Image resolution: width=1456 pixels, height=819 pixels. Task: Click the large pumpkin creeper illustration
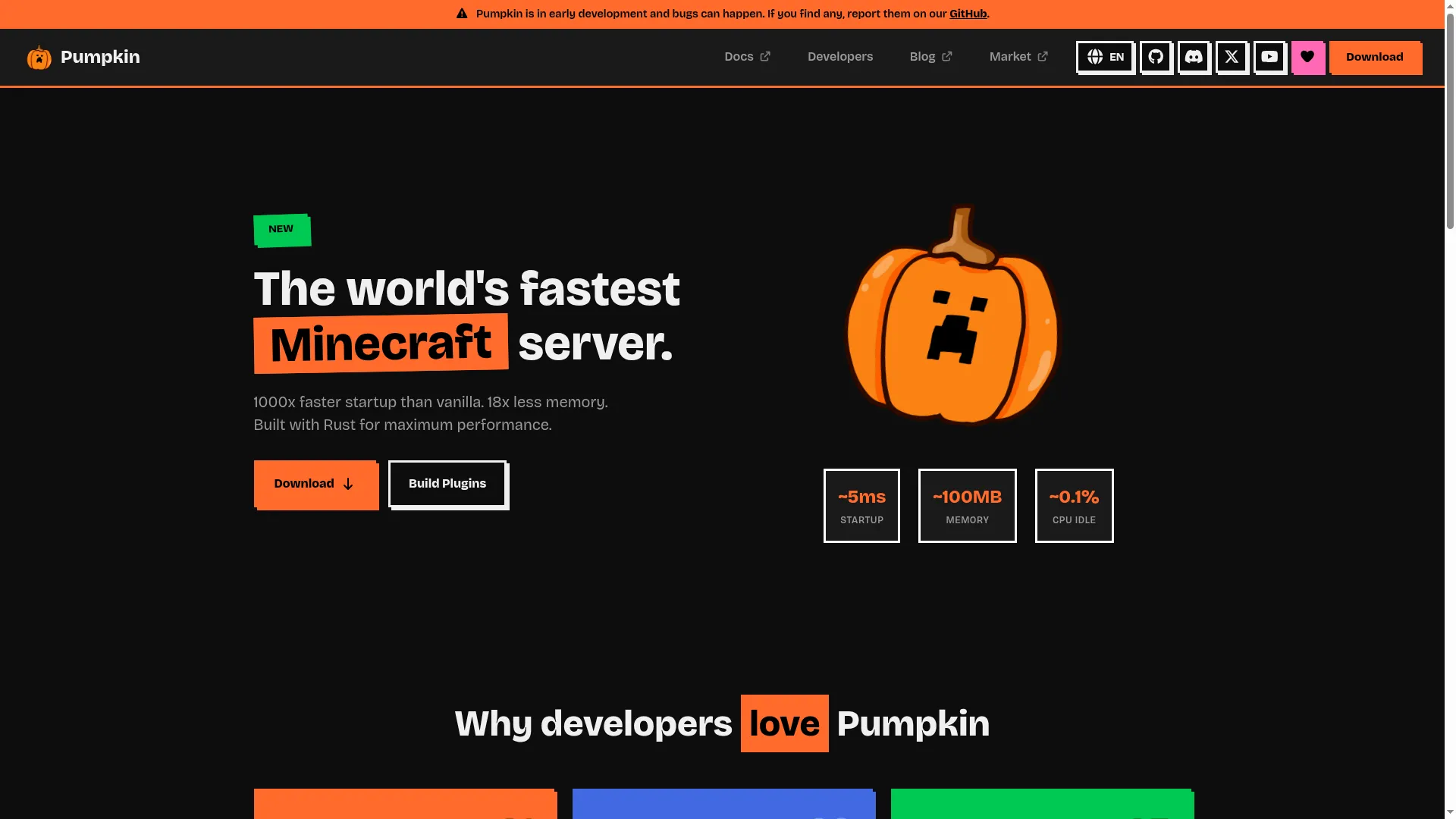[952, 315]
